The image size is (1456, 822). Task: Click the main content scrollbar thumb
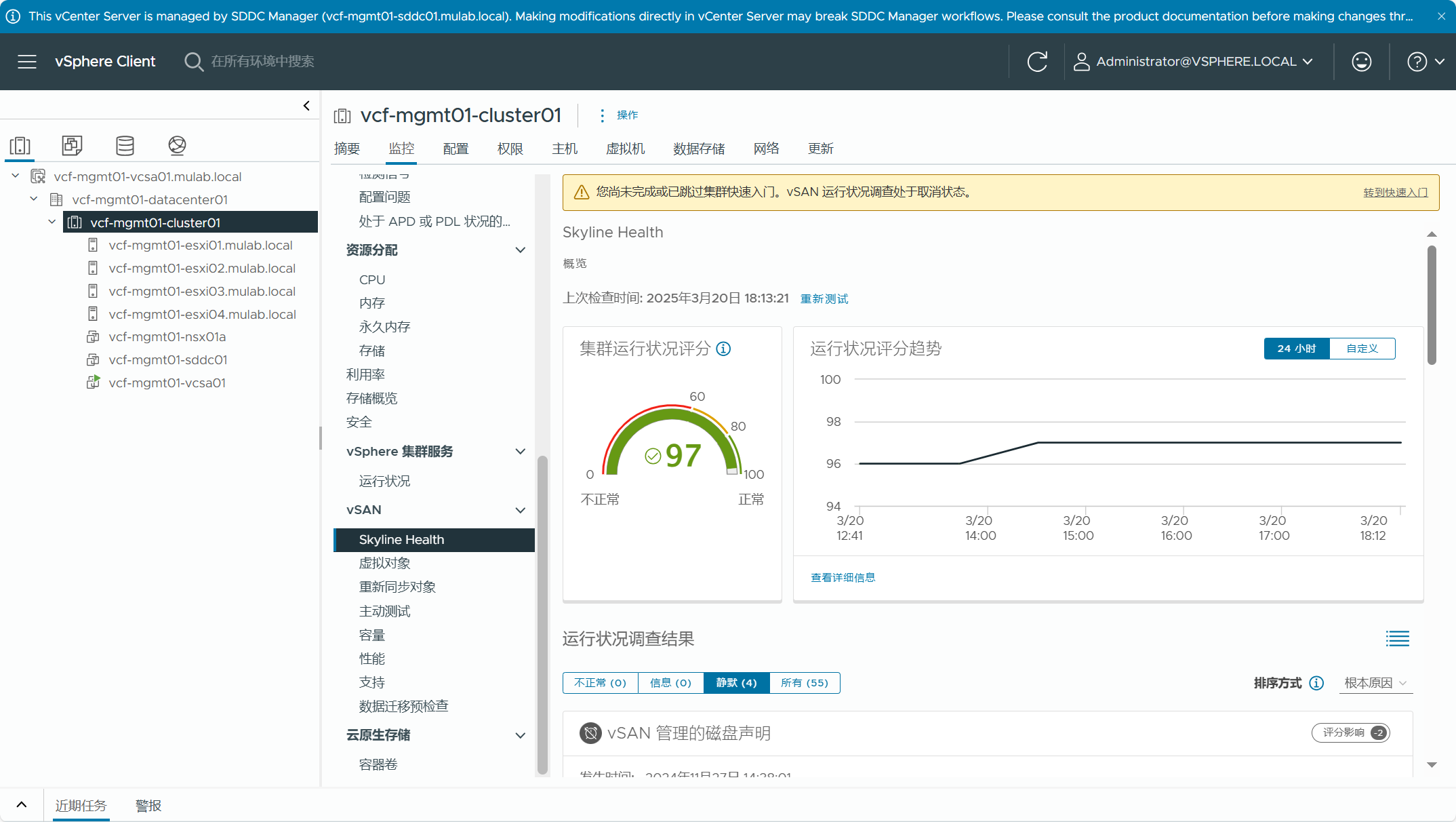pos(1432,305)
